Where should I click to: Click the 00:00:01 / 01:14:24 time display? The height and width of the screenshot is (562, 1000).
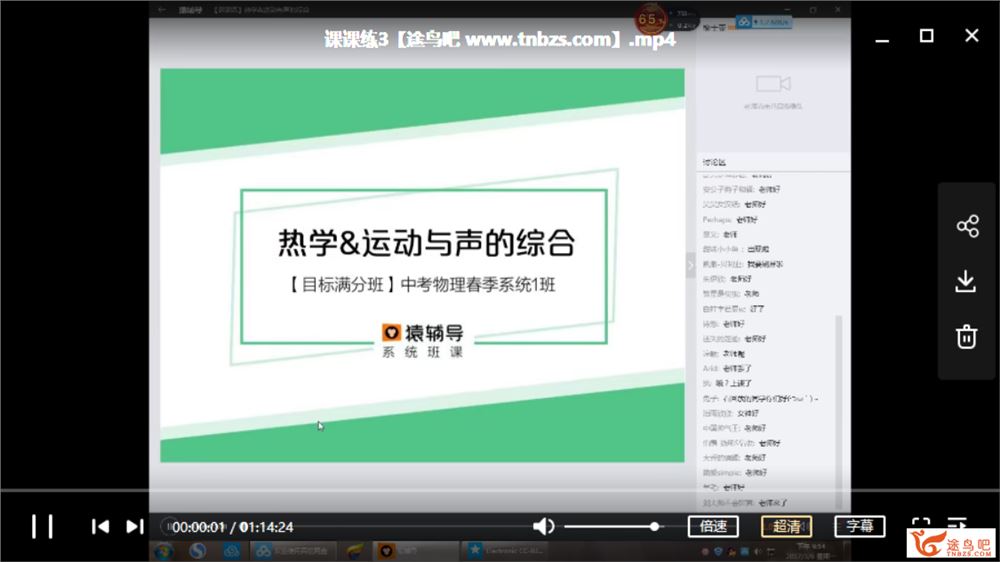click(x=232, y=528)
